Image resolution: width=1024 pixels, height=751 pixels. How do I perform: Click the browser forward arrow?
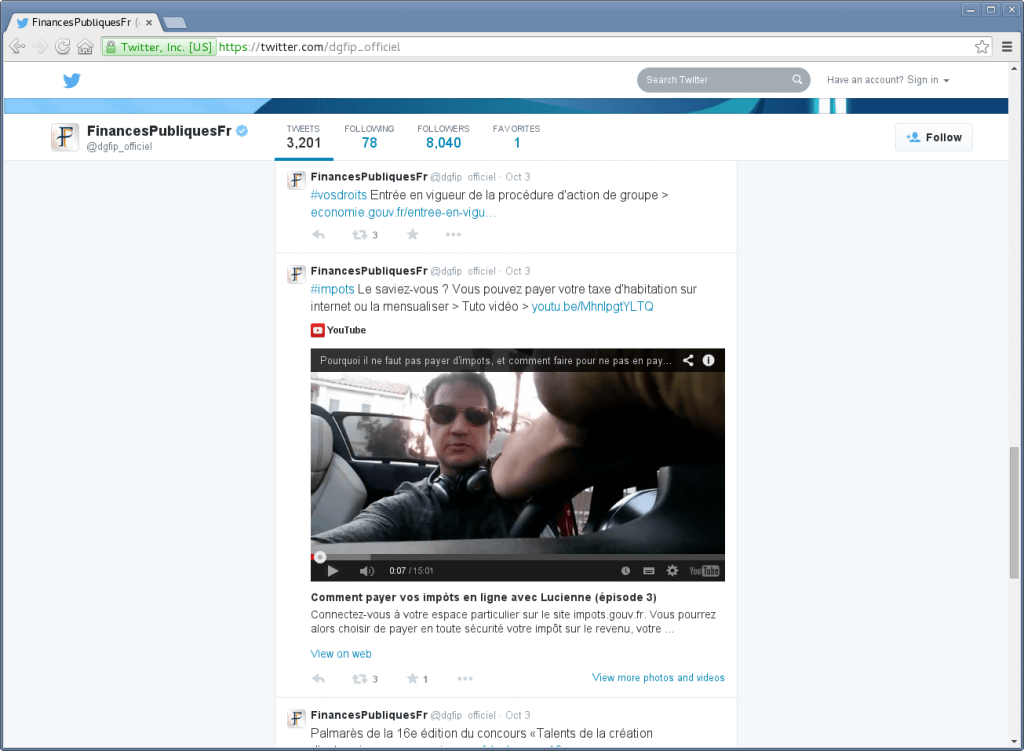(x=40, y=46)
